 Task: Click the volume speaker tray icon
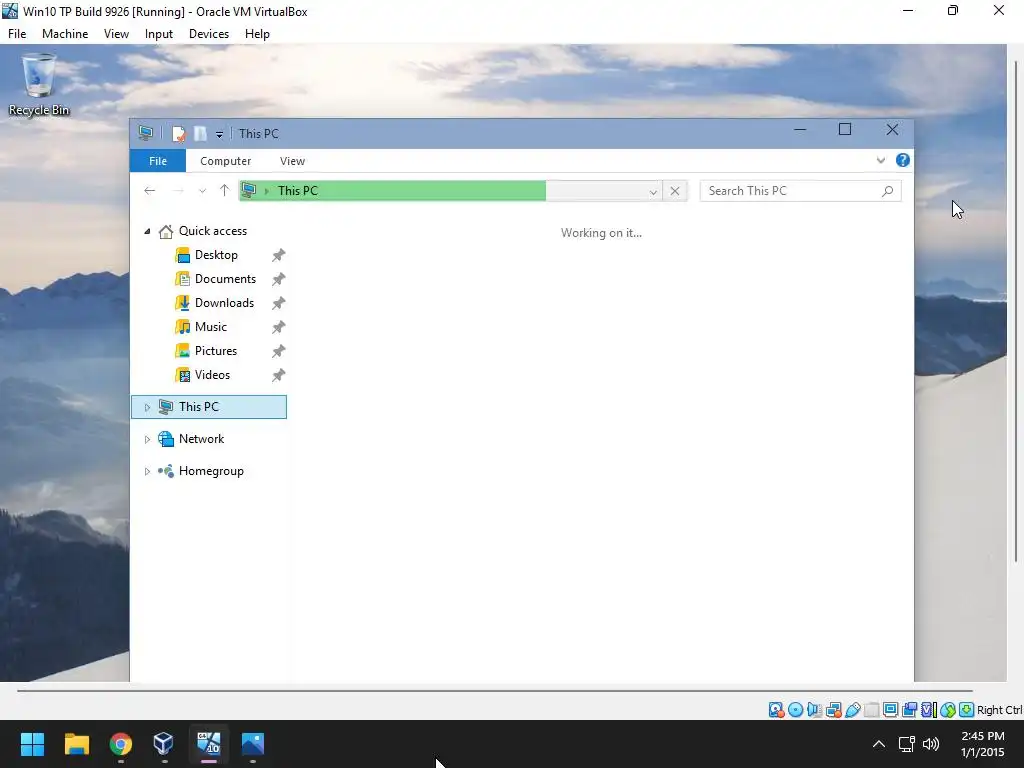931,744
